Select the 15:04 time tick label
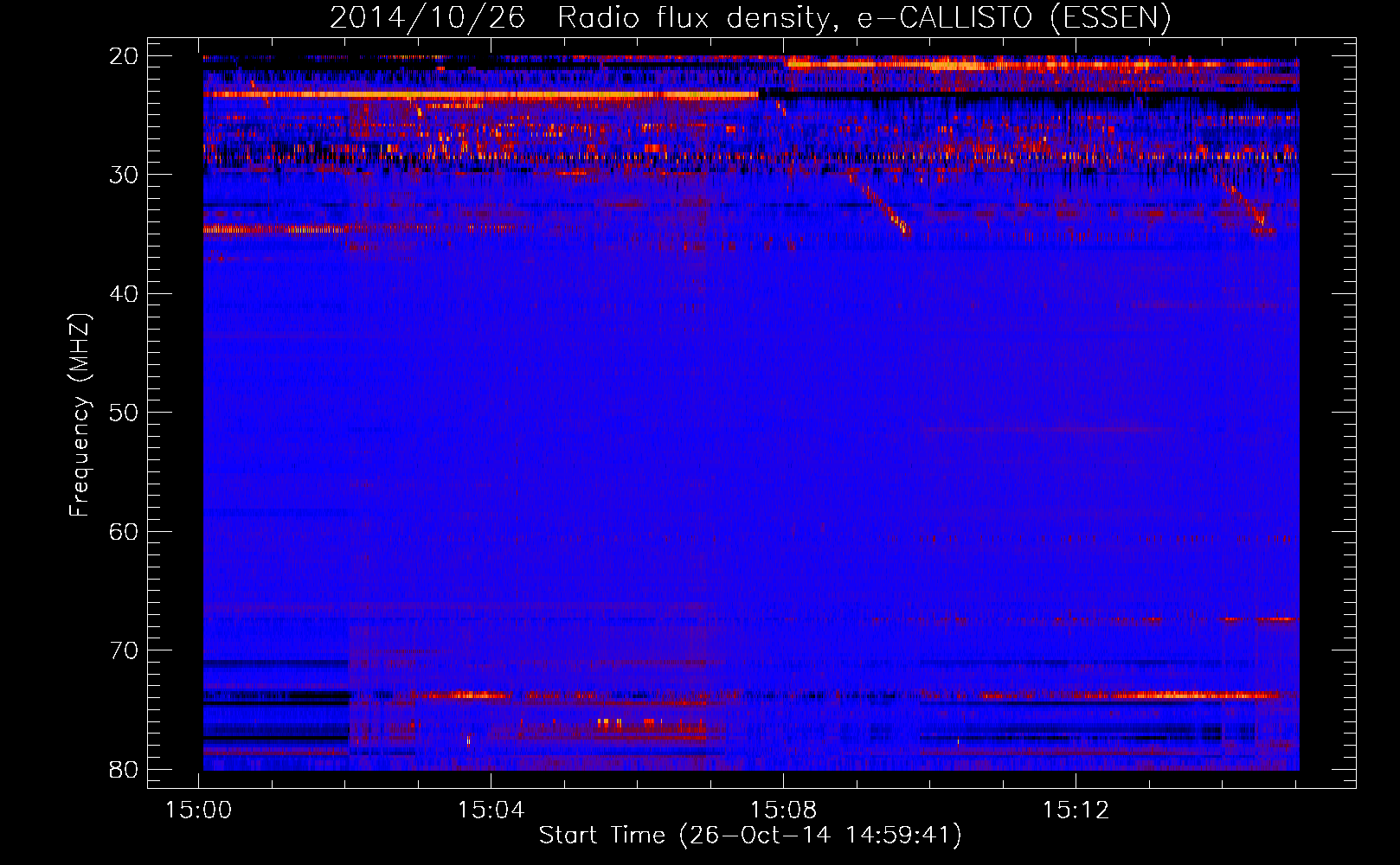 (491, 811)
